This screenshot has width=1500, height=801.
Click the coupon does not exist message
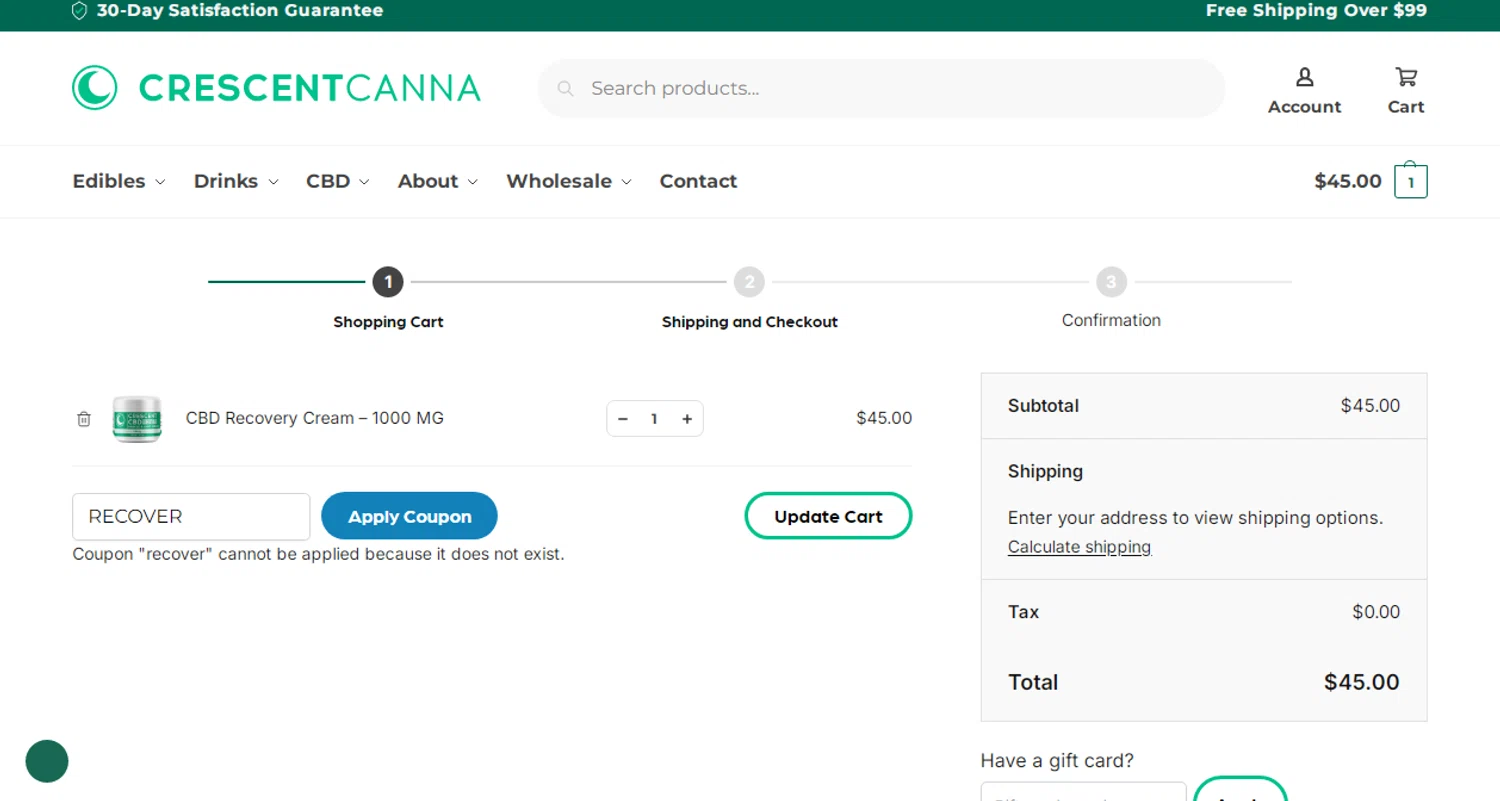pyautogui.click(x=318, y=554)
